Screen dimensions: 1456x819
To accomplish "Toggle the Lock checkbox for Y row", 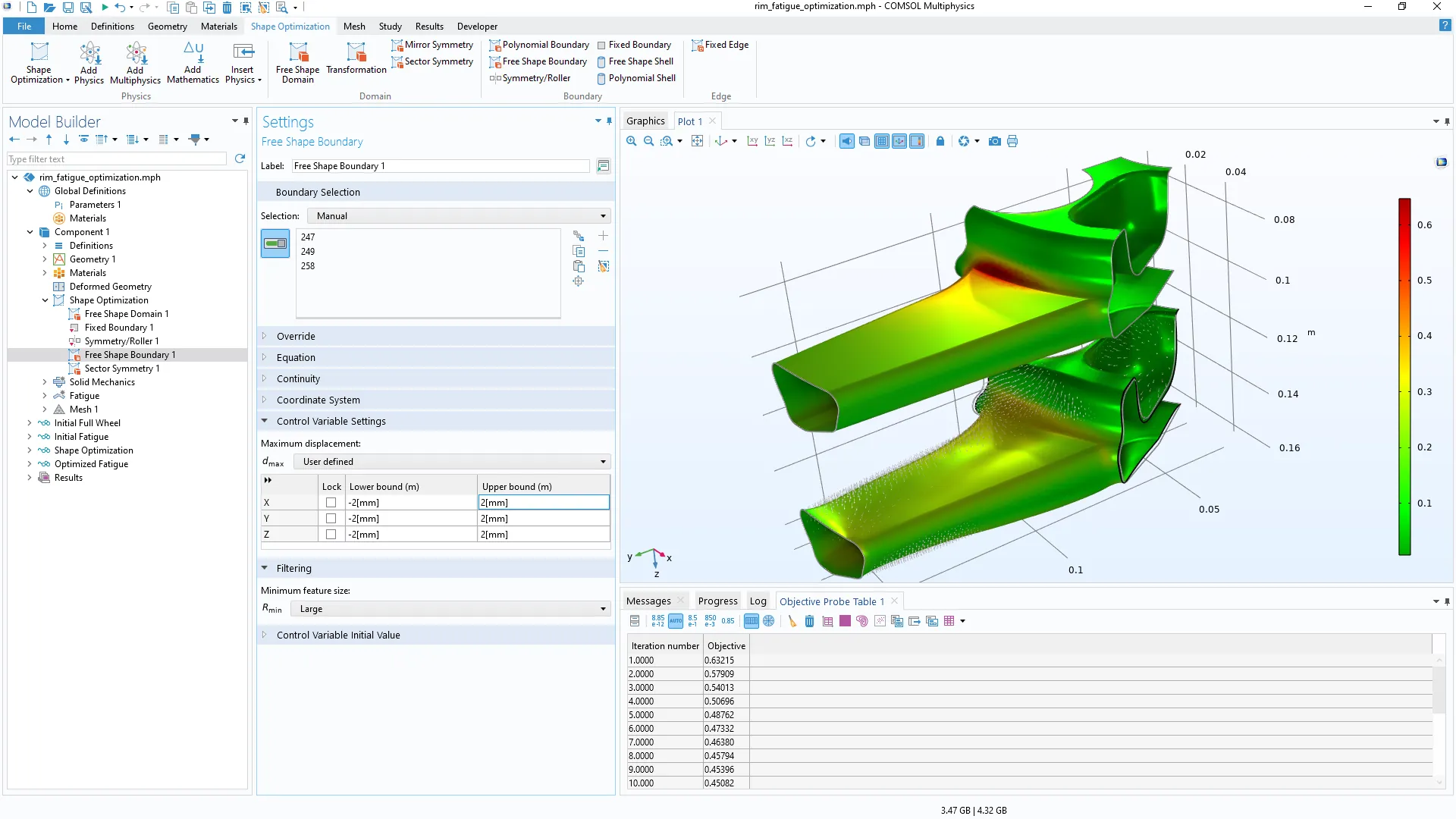I will pyautogui.click(x=331, y=519).
